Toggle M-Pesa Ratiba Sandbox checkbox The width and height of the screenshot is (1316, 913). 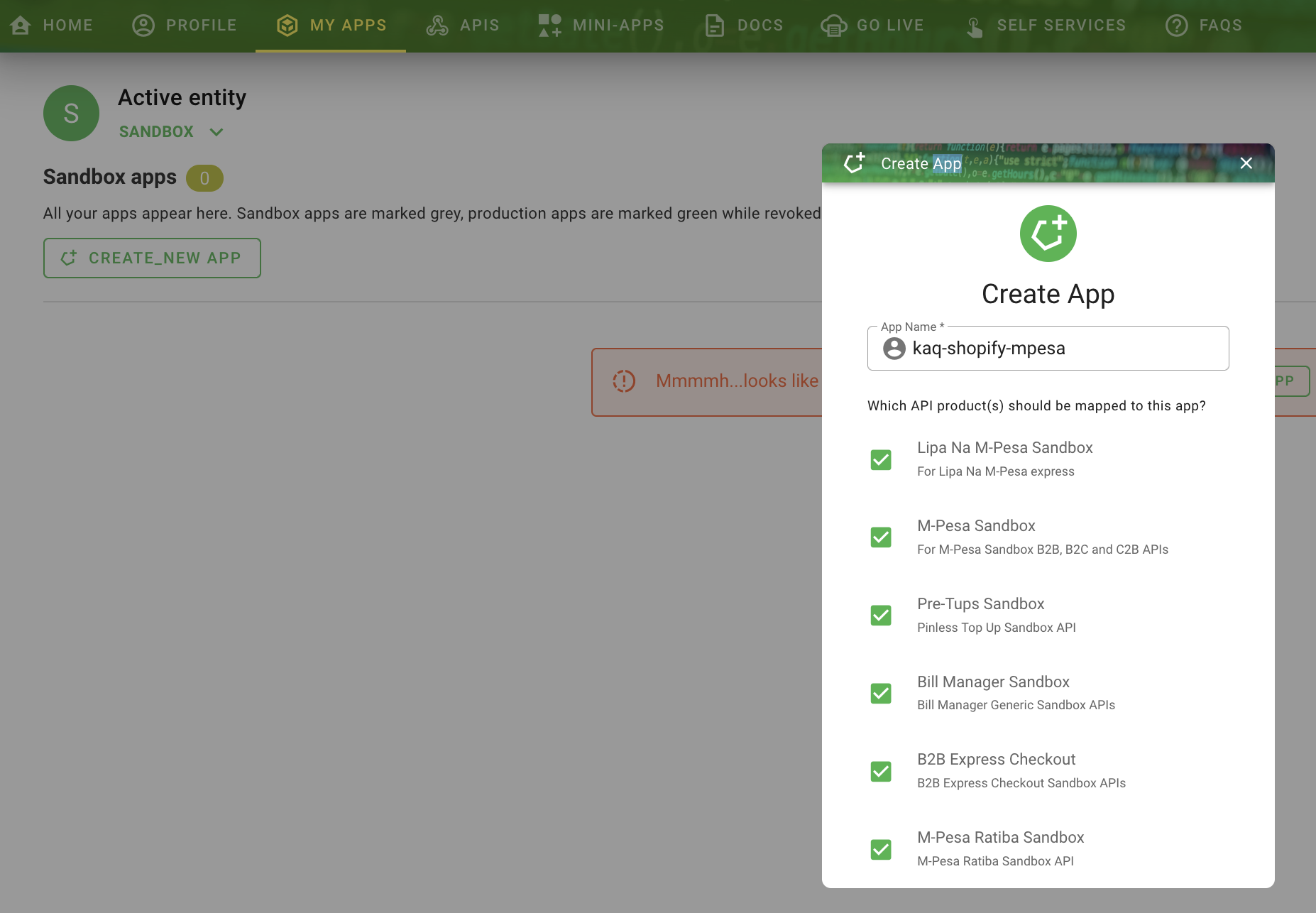(x=881, y=849)
